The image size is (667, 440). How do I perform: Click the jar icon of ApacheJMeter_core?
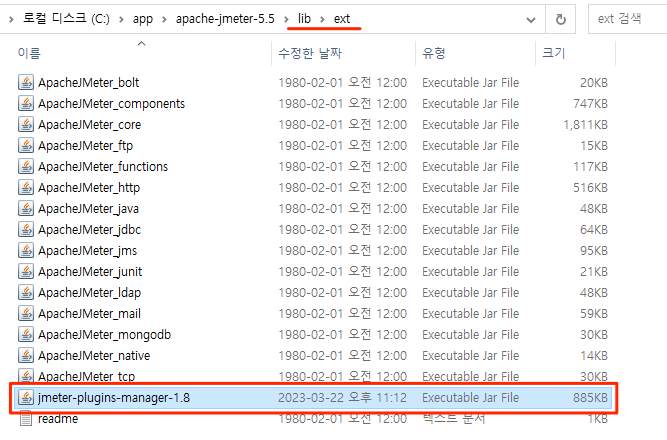click(x=26, y=124)
